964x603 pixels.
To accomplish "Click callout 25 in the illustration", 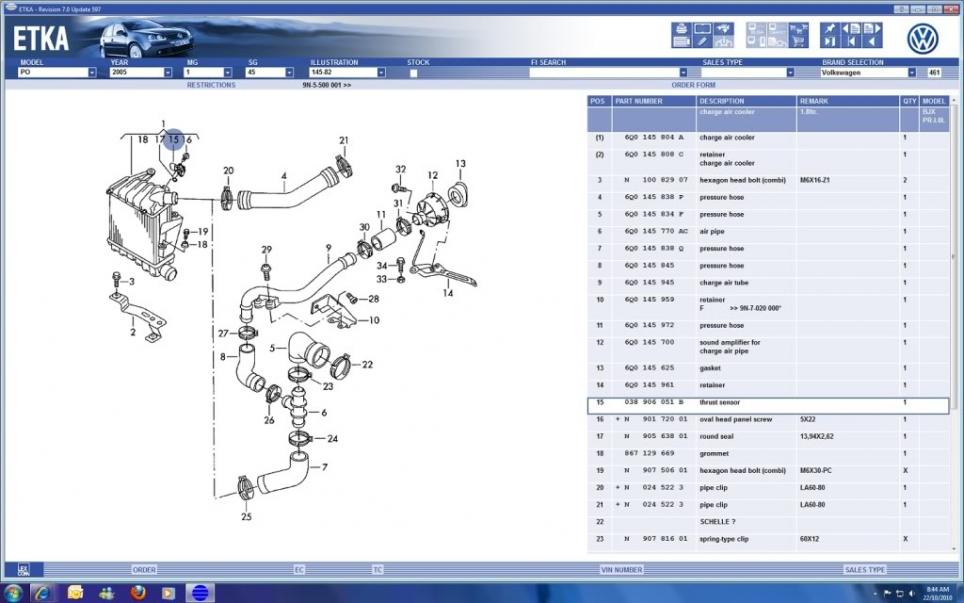I will click(246, 516).
